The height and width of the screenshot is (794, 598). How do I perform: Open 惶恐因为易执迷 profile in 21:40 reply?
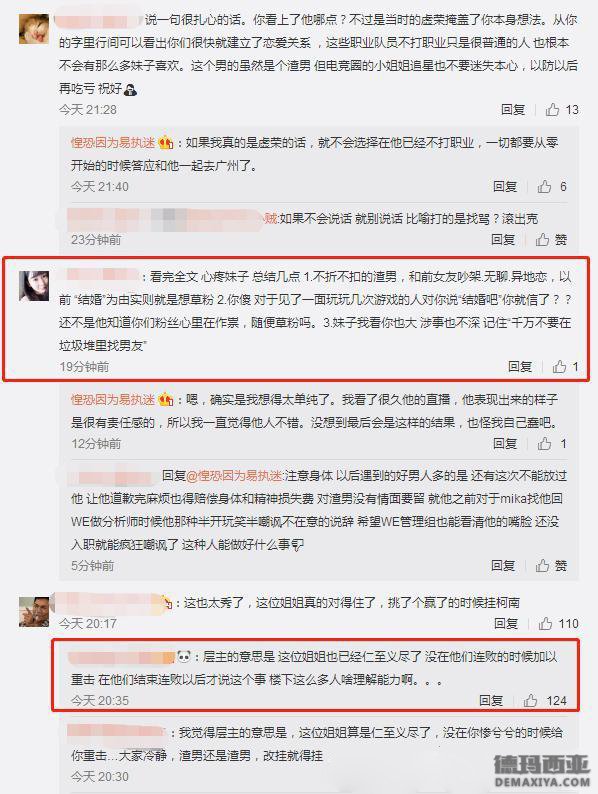113,143
